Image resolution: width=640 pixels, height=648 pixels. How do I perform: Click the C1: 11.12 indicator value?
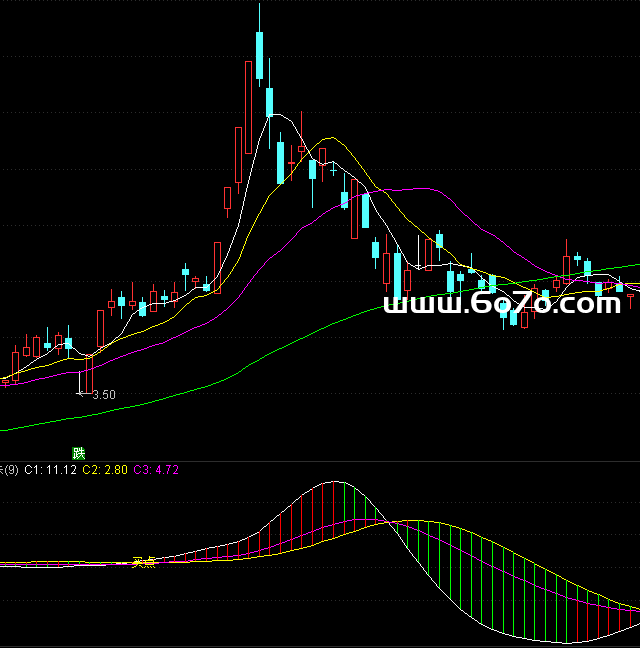coord(46,468)
